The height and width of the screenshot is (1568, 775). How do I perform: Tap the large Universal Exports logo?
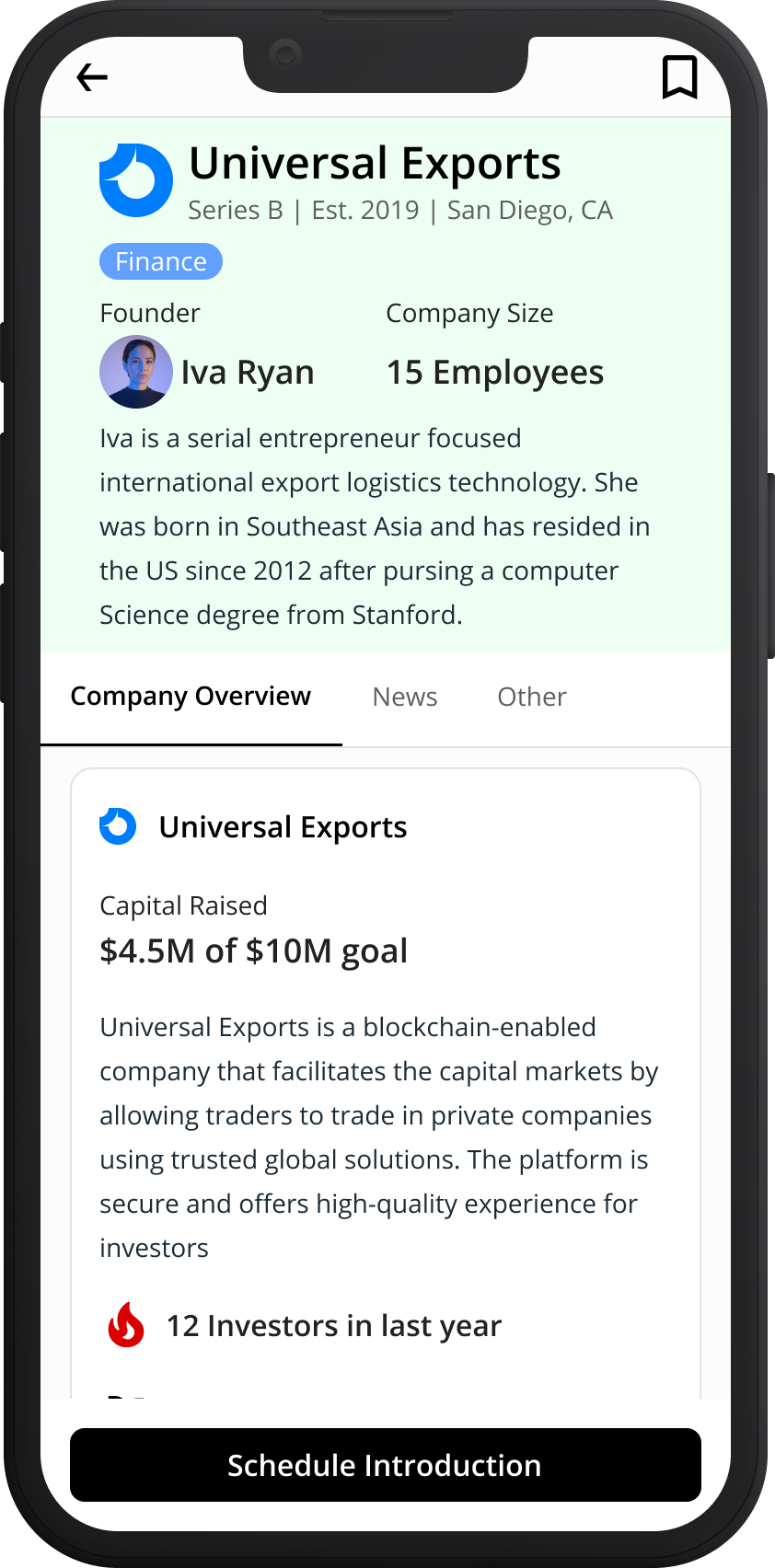pyautogui.click(x=136, y=180)
